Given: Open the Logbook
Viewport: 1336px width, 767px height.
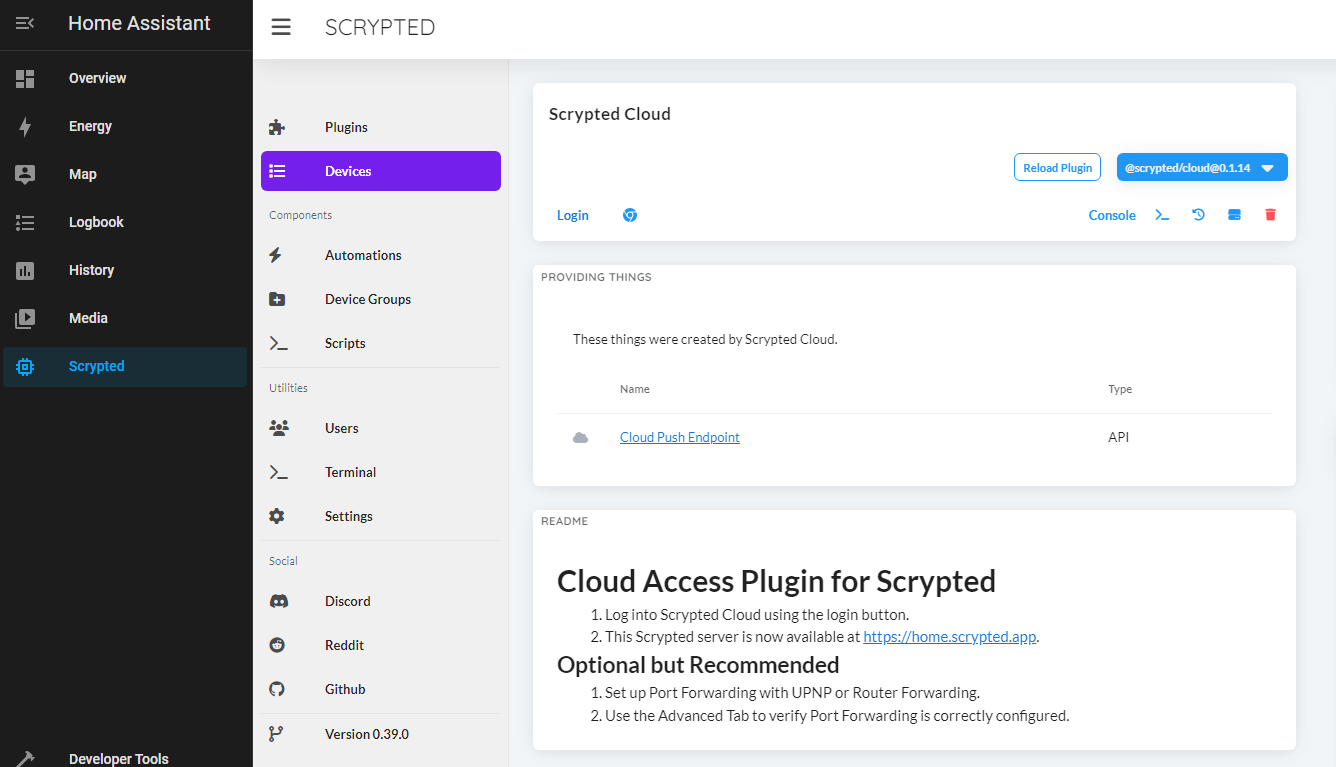Looking at the screenshot, I should (125, 222).
